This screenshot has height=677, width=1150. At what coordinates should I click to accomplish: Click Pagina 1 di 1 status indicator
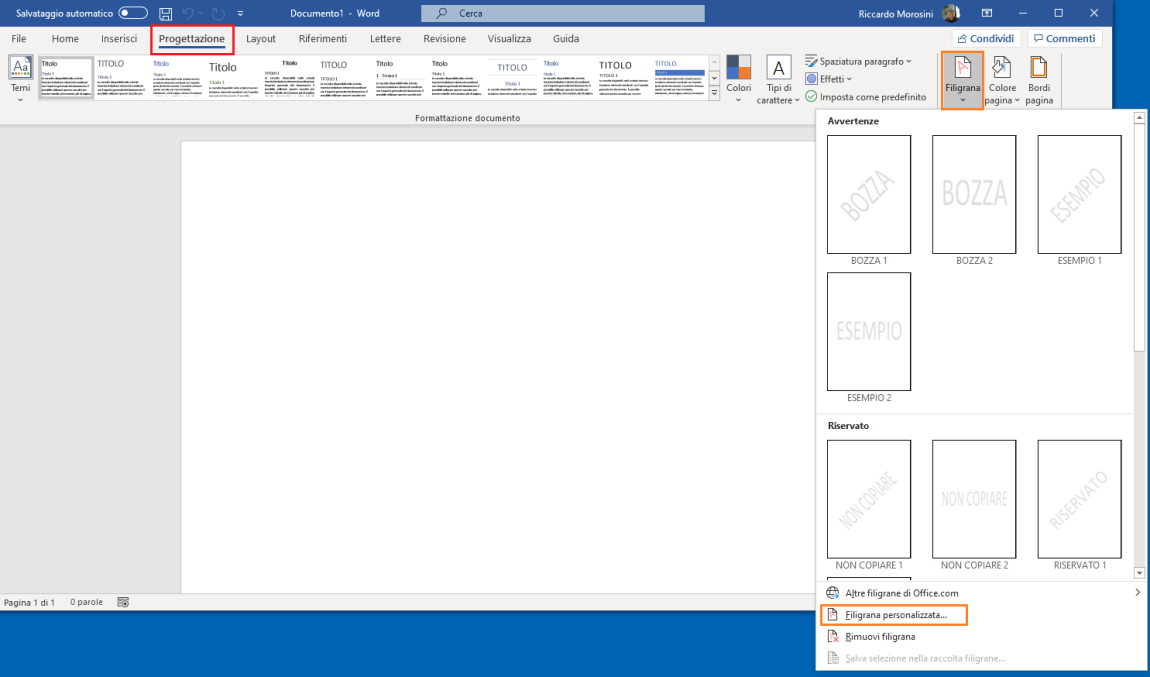[x=29, y=602]
